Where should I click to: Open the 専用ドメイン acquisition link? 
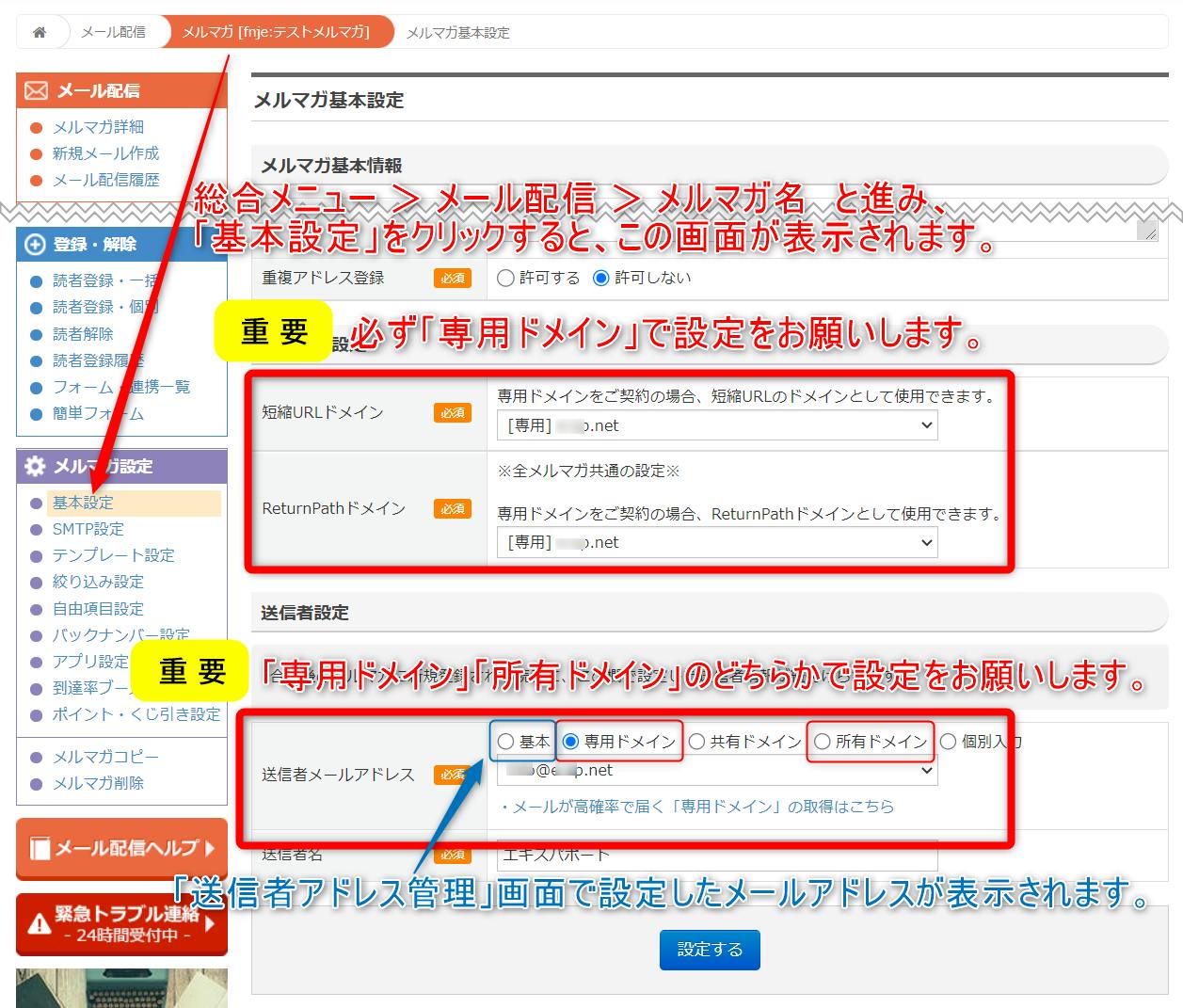(x=697, y=807)
